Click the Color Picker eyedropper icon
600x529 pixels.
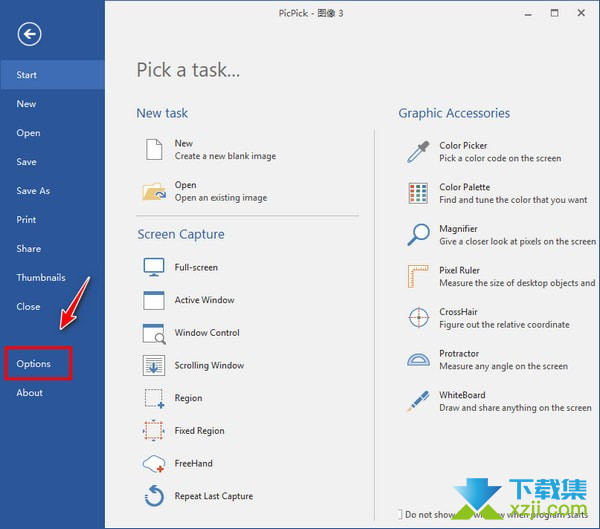[x=418, y=152]
